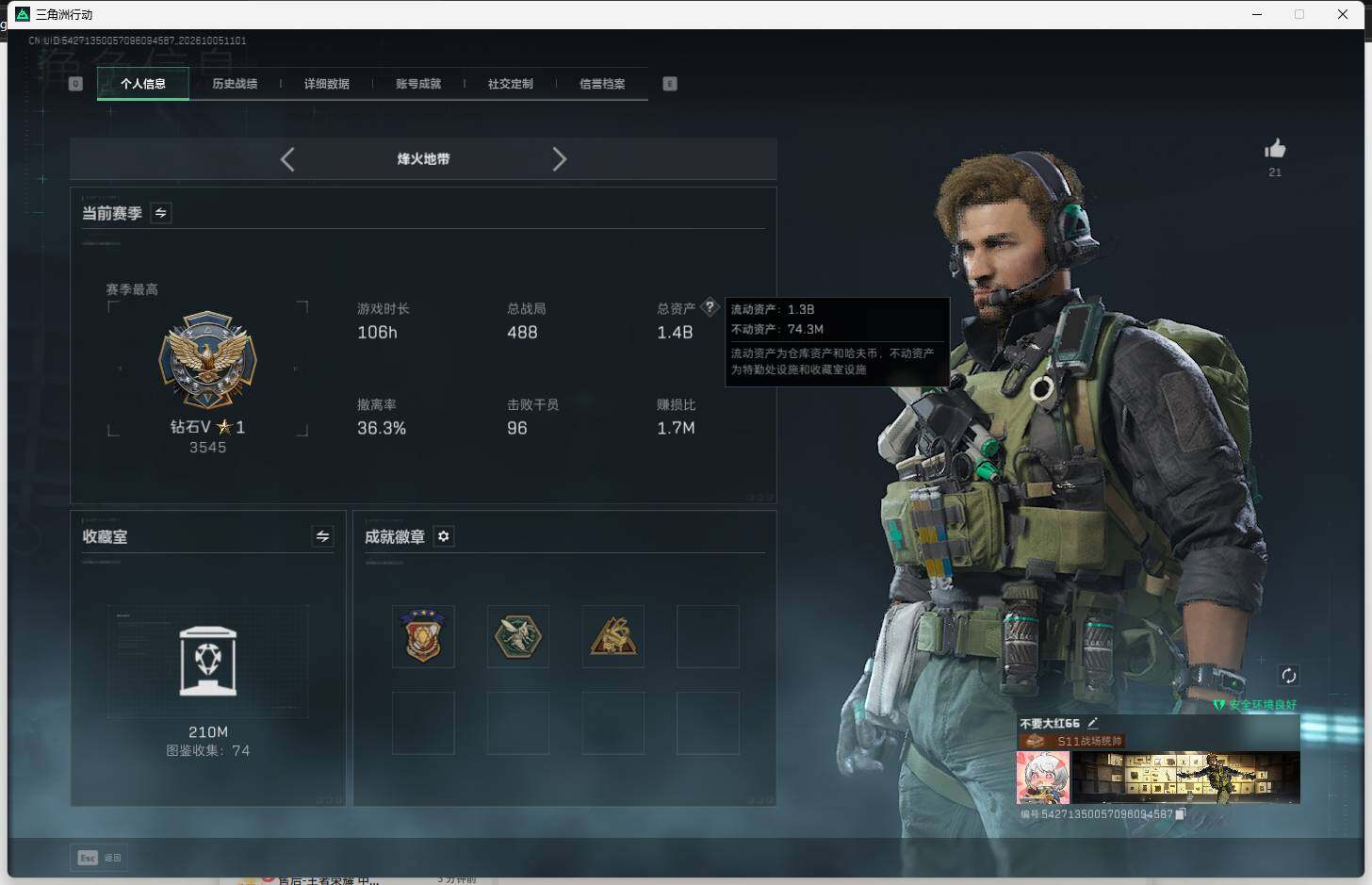Go to the 社交定制 tab
Screen dimensions: 1372x885
[x=511, y=84]
